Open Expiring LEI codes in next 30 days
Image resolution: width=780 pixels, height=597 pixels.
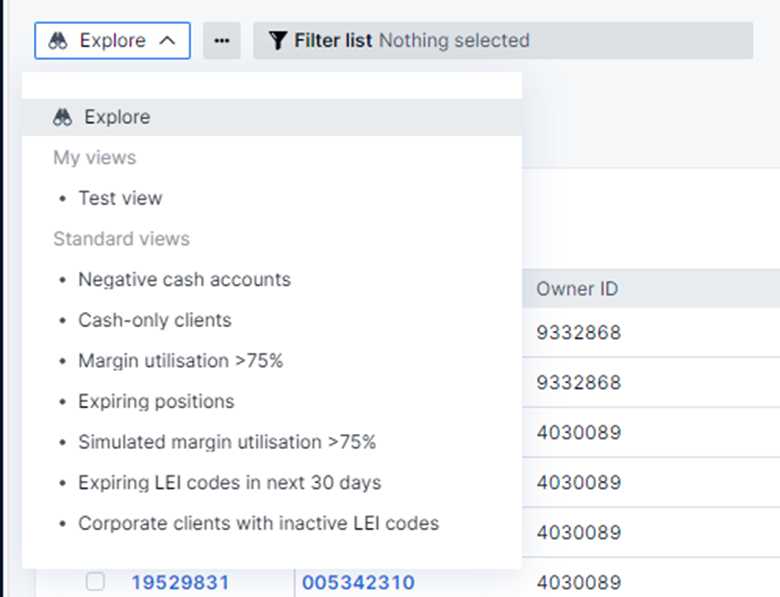[x=229, y=483]
